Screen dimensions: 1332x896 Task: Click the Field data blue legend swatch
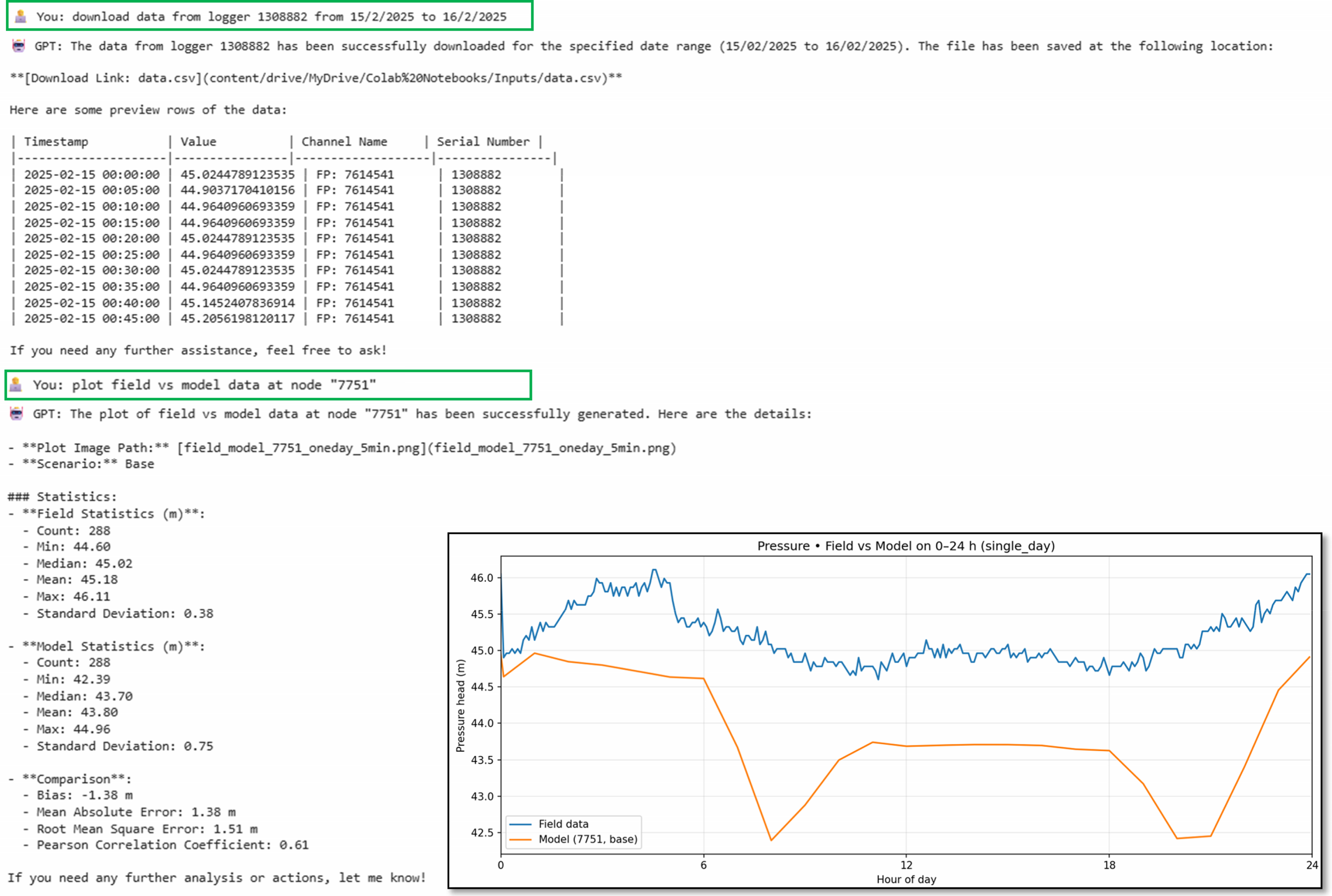point(520,824)
